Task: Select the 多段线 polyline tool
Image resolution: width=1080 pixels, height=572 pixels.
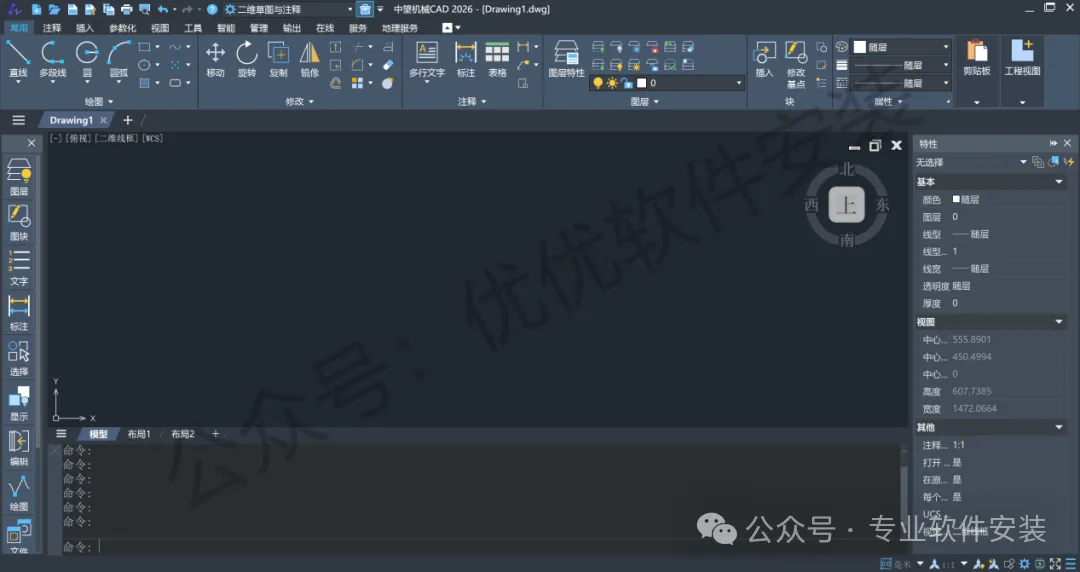Action: pyautogui.click(x=52, y=59)
